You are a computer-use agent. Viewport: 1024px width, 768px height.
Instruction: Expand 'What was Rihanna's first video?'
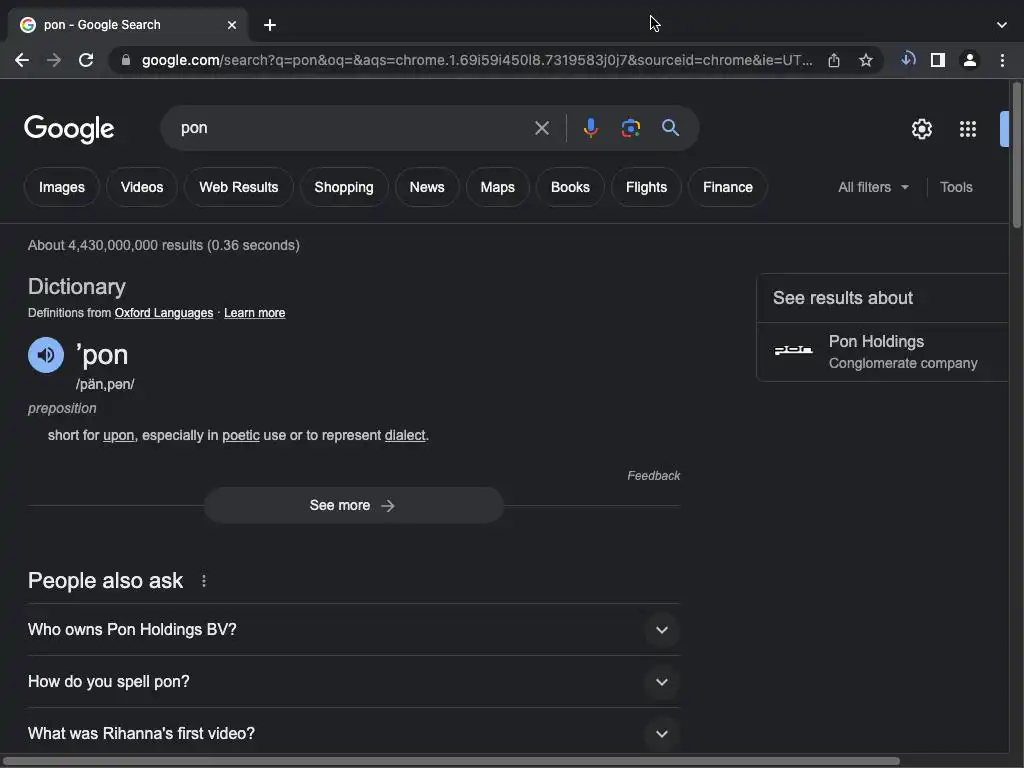[x=353, y=733]
